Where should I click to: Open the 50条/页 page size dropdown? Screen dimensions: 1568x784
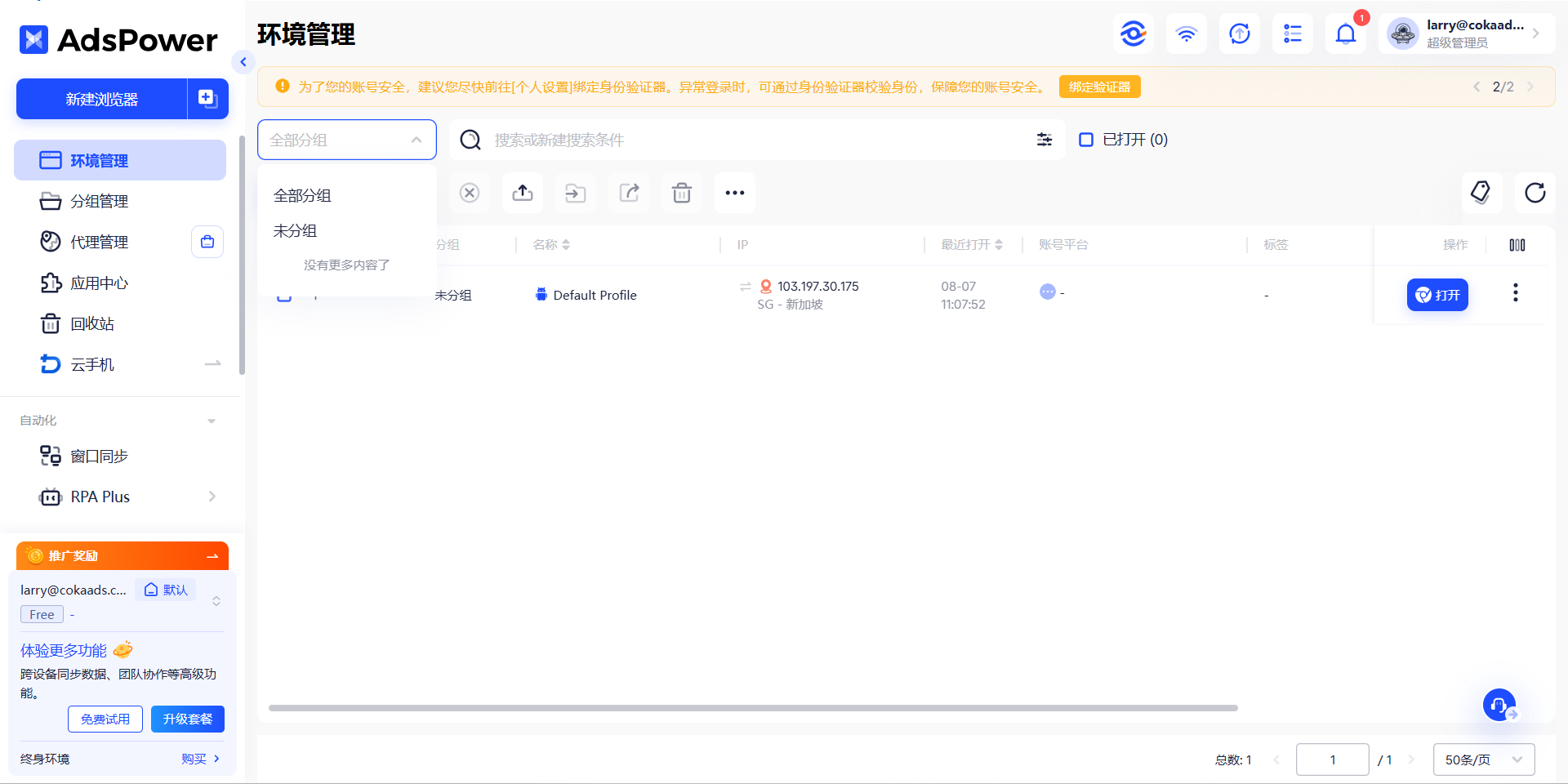[1484, 759]
